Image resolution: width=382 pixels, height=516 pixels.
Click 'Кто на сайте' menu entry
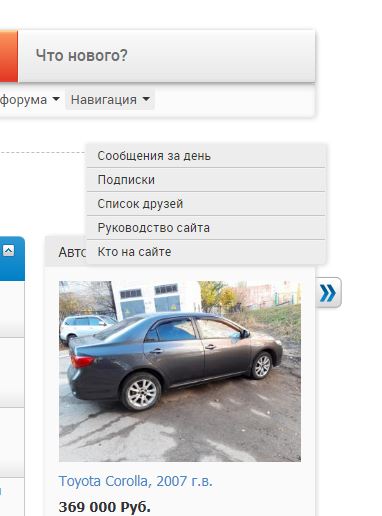206,252
